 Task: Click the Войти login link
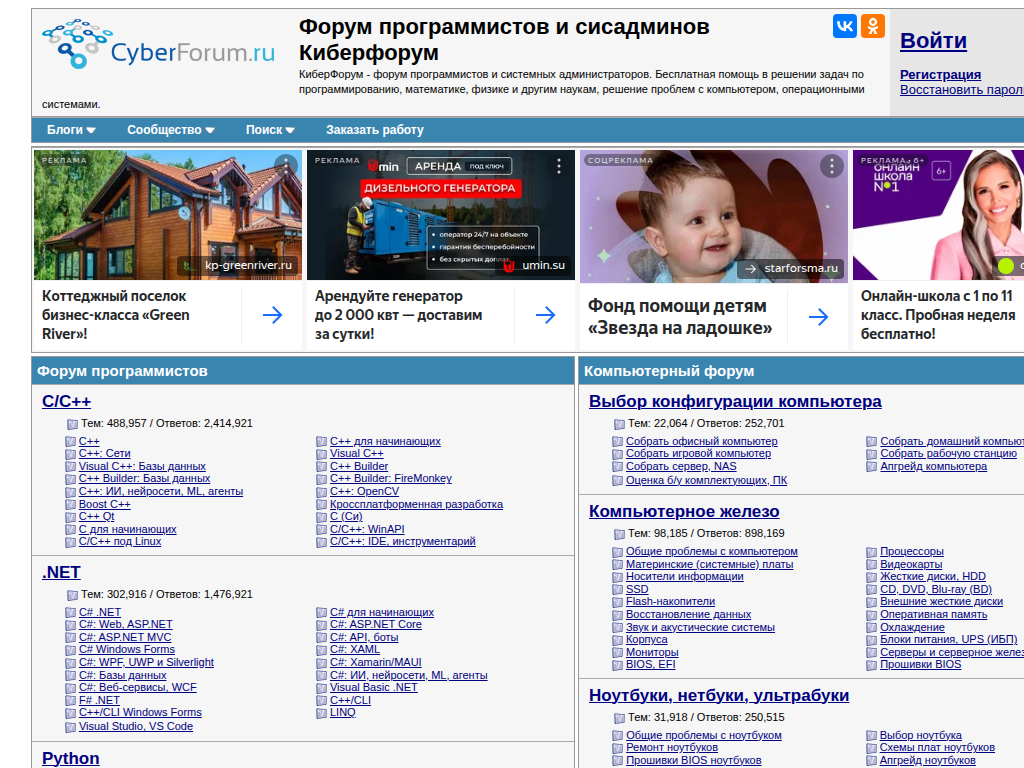click(x=933, y=41)
